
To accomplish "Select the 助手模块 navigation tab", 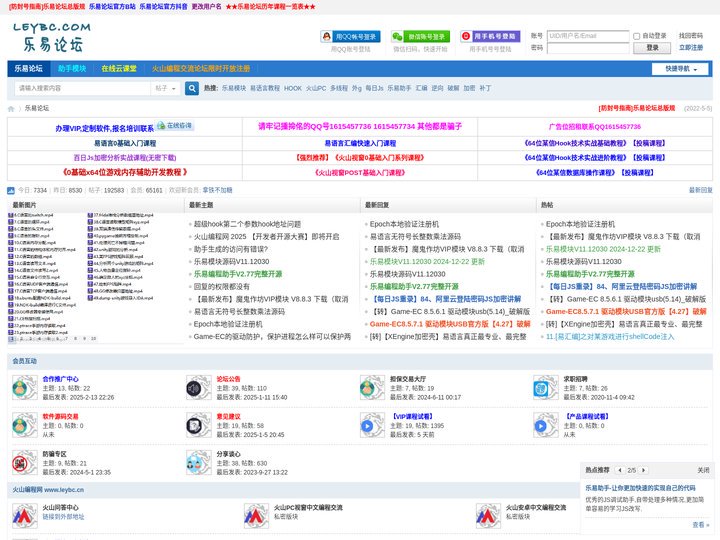I will click(72, 68).
